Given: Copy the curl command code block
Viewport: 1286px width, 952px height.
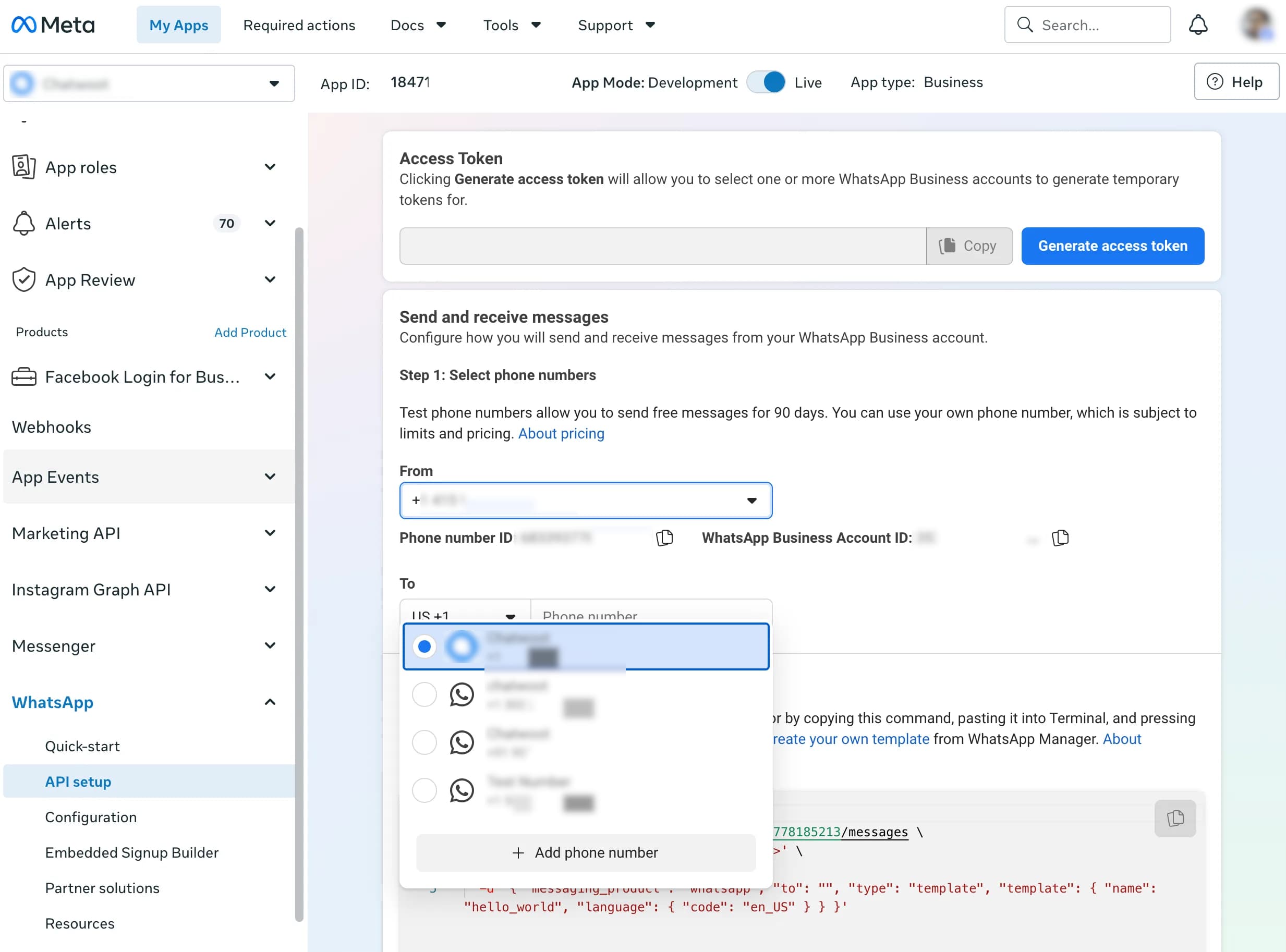Looking at the screenshot, I should tap(1175, 819).
